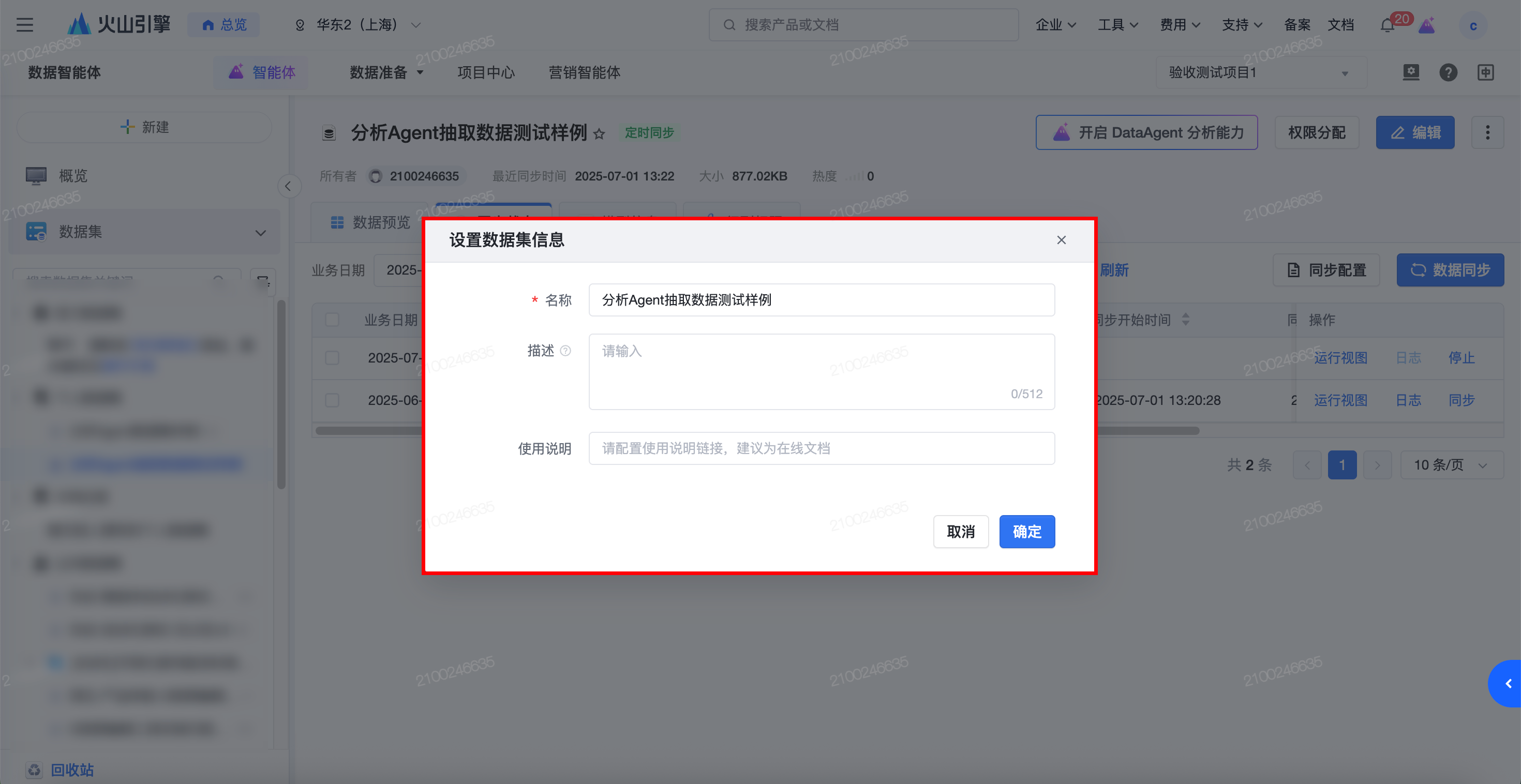
Task: Click the description help hint icon
Action: tap(565, 351)
